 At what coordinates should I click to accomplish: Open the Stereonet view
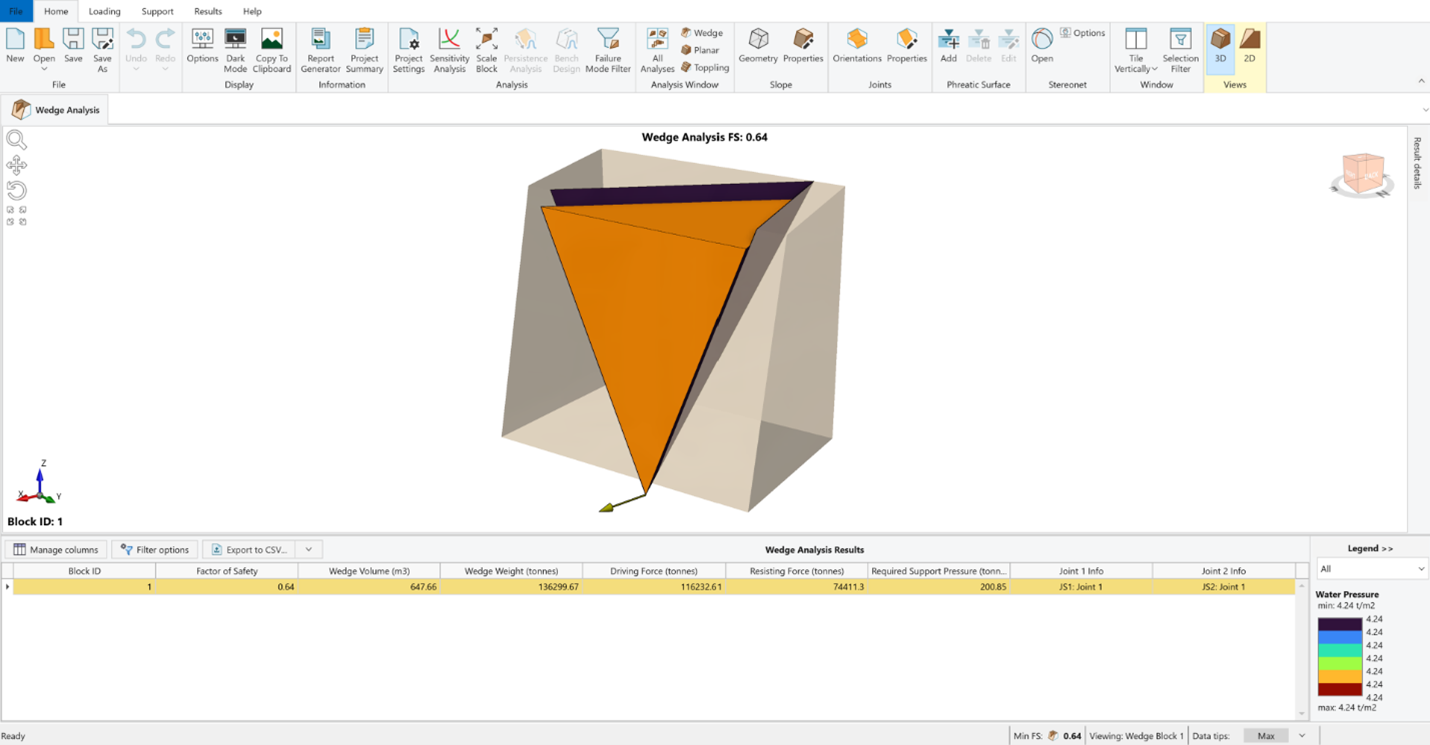(x=1042, y=46)
